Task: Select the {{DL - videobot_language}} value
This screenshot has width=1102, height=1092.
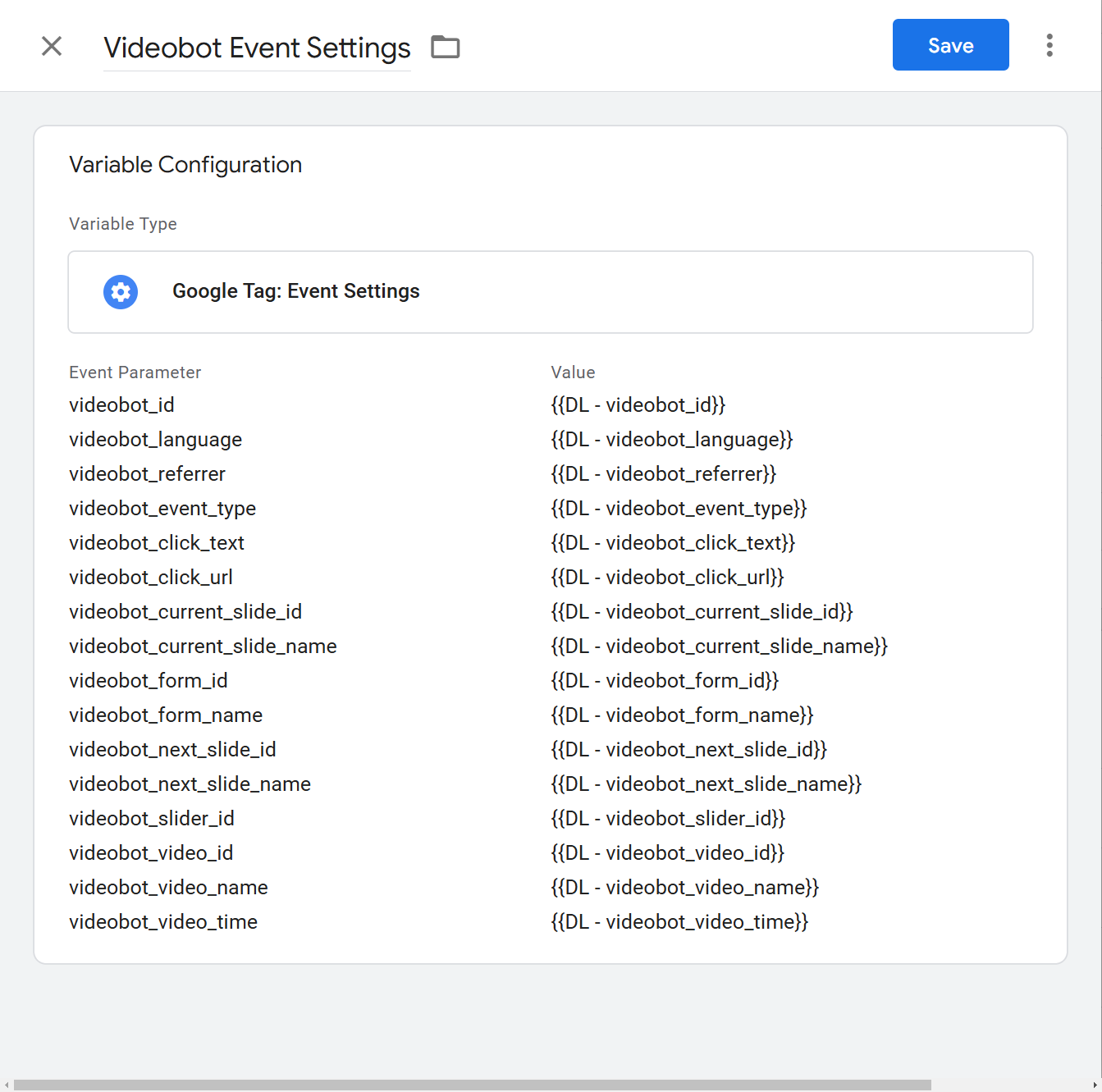Action: point(671,439)
